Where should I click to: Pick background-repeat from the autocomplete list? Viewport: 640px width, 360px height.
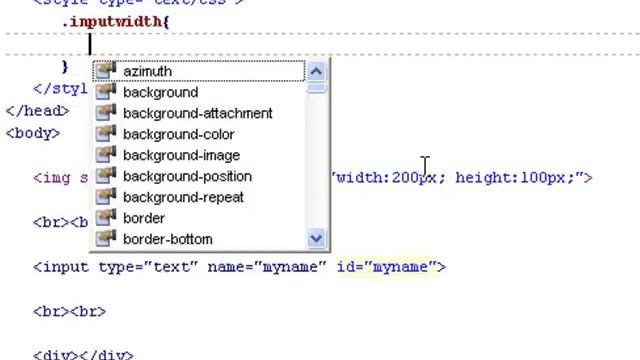[199, 197]
